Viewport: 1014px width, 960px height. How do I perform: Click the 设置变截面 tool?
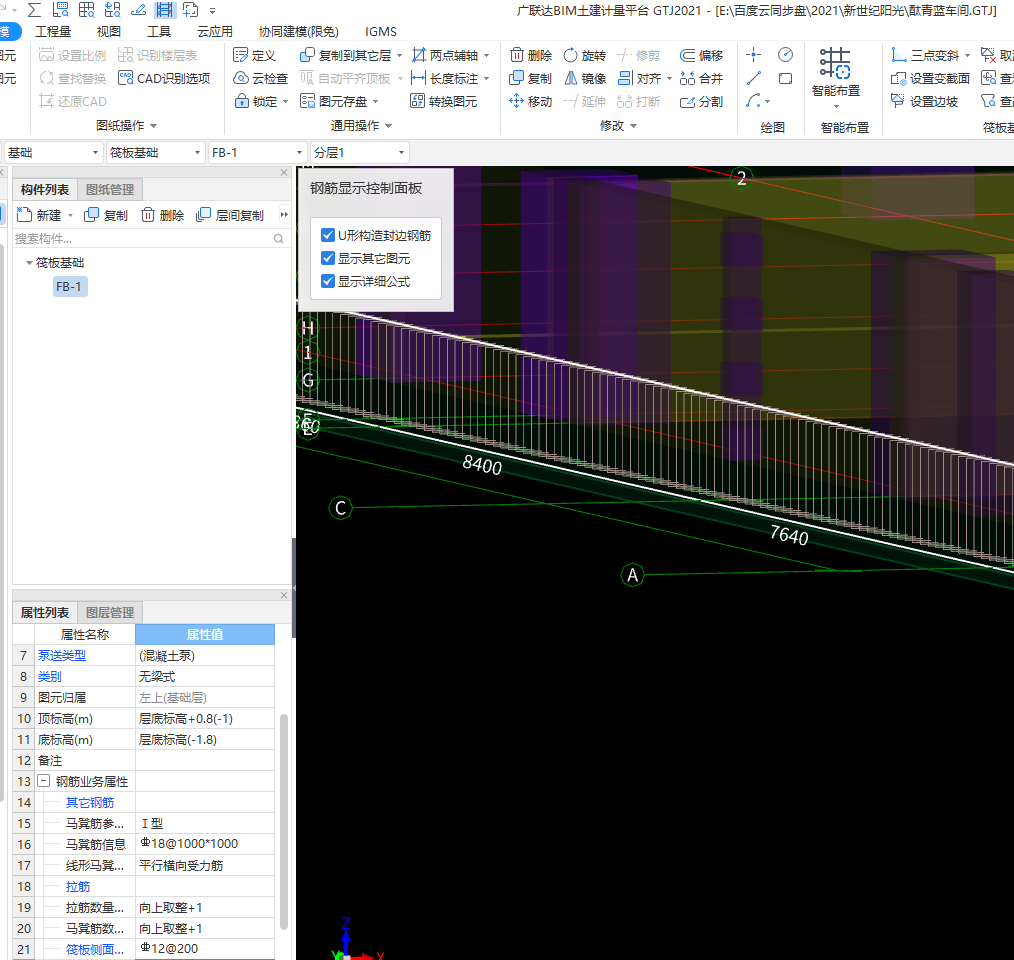[x=930, y=78]
